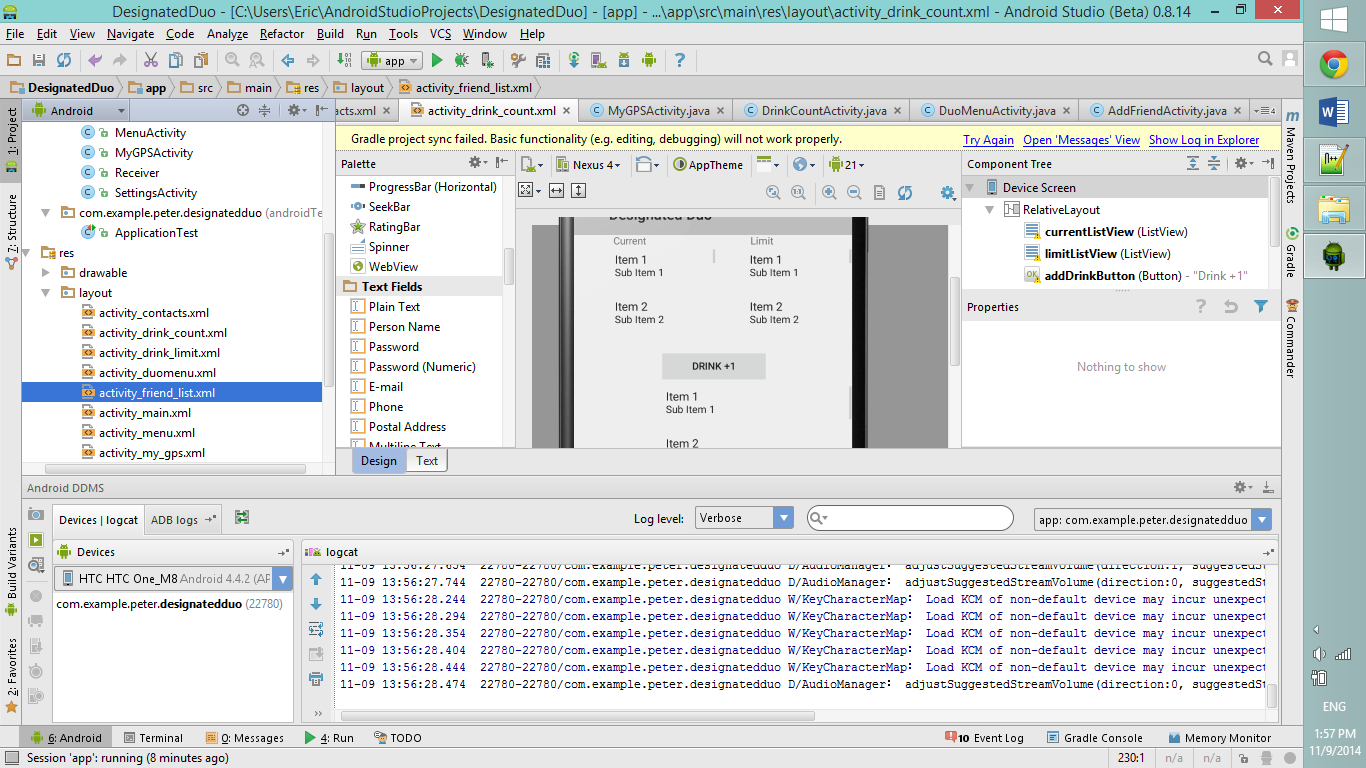Click the Paste clipboard icon
The height and width of the screenshot is (768, 1366).
tap(200, 60)
